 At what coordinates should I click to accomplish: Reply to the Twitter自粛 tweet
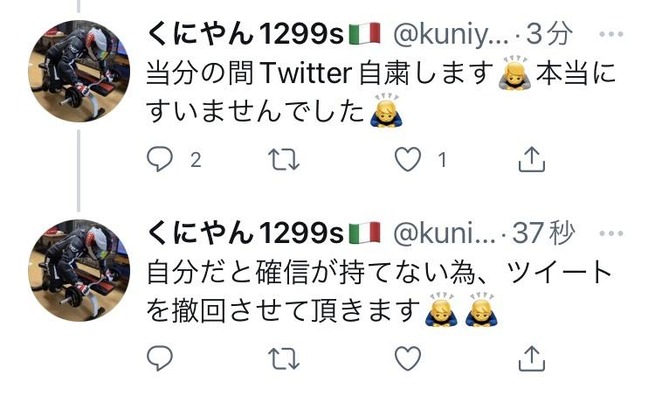click(x=160, y=159)
